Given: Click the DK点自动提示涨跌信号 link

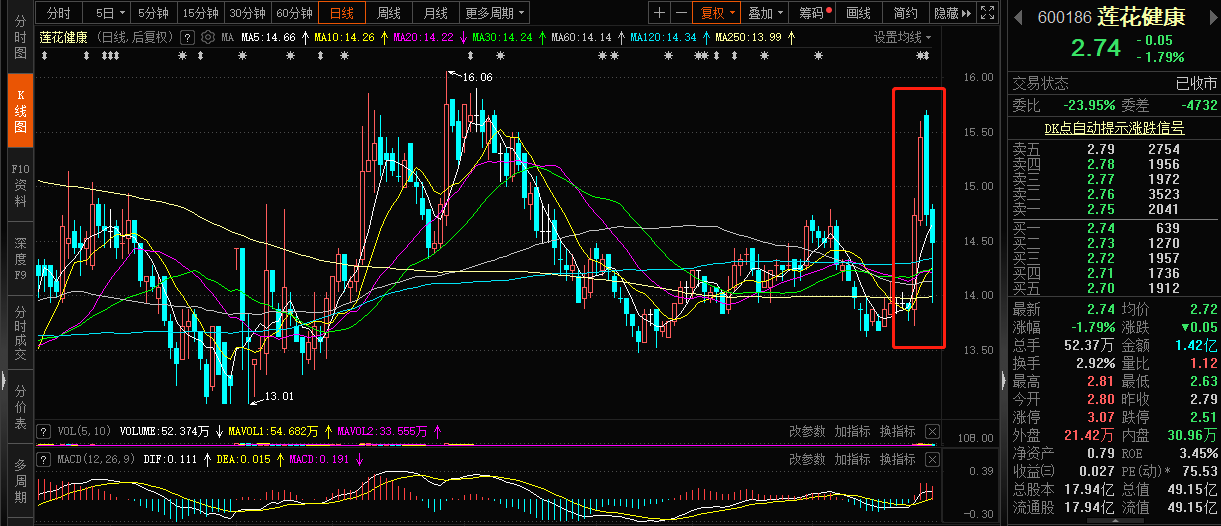Looking at the screenshot, I should pos(1113,128).
